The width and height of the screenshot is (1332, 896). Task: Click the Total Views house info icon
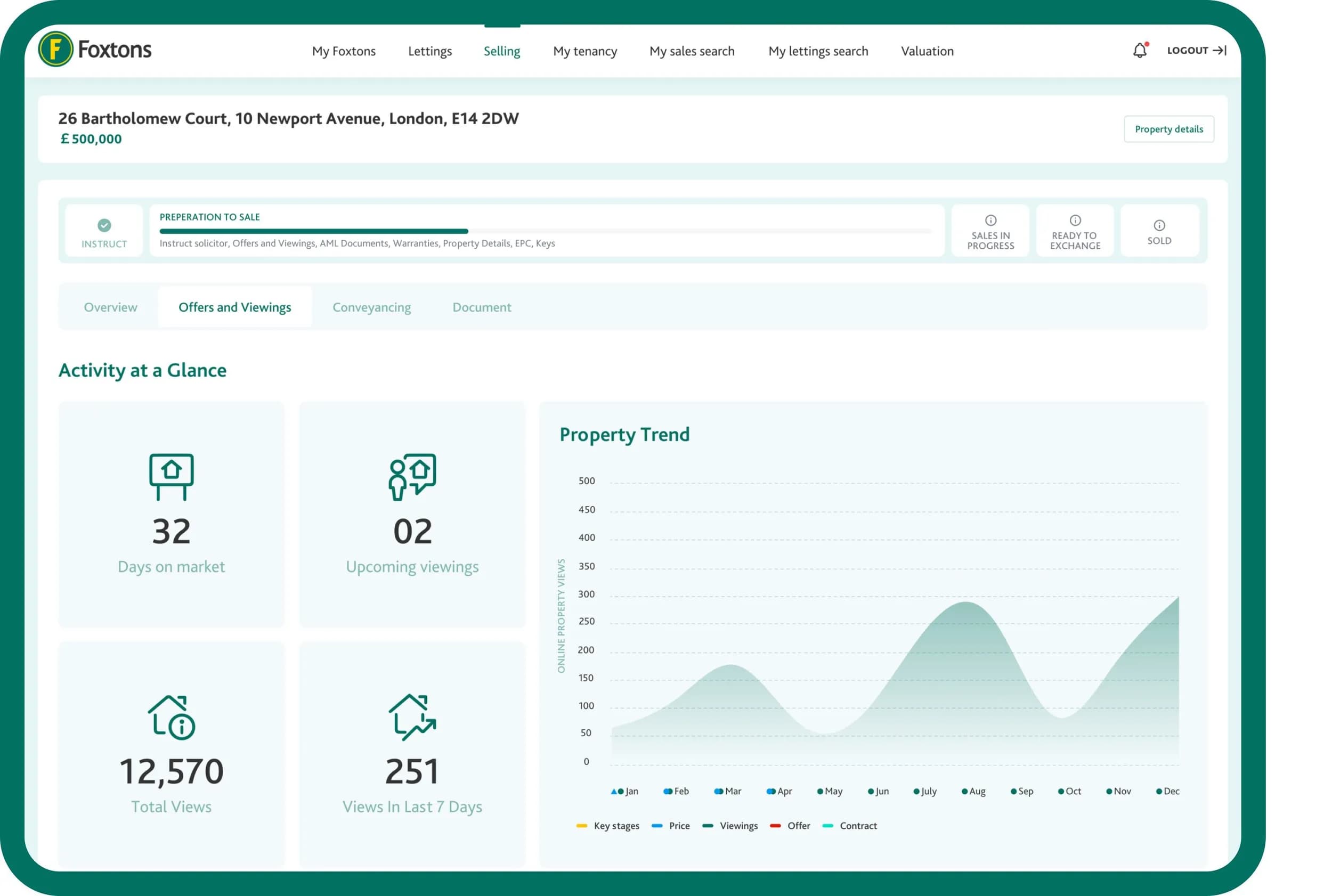pyautogui.click(x=172, y=717)
